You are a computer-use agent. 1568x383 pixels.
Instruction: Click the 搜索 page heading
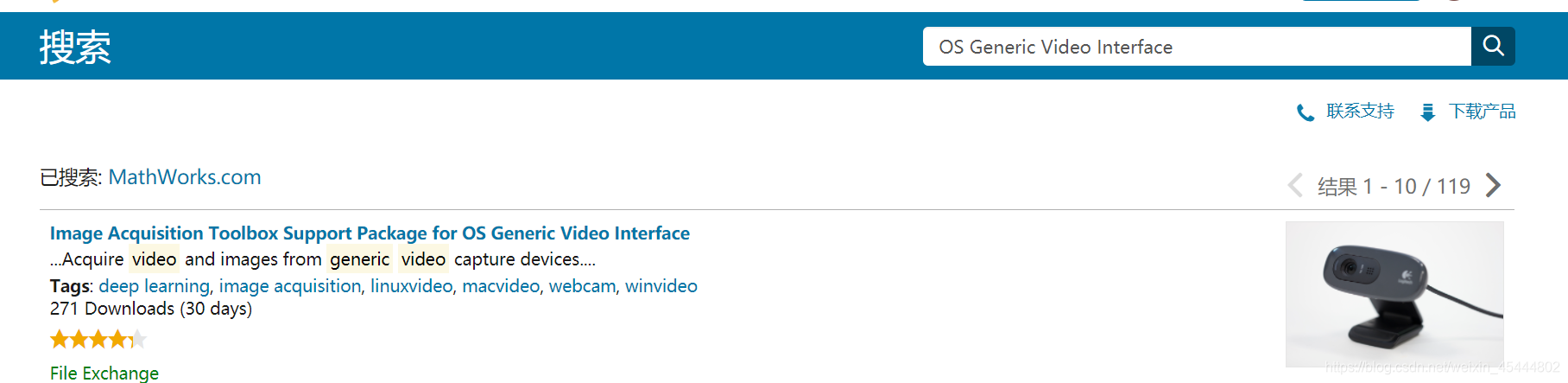75,47
